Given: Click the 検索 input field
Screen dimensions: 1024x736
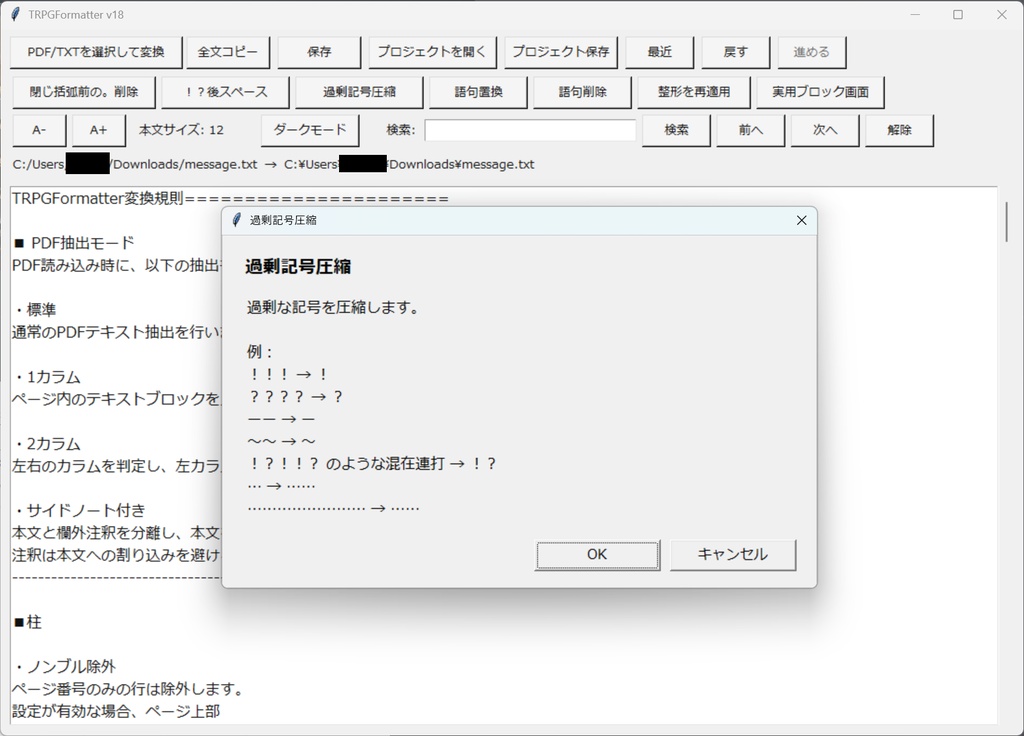Looking at the screenshot, I should pos(530,130).
